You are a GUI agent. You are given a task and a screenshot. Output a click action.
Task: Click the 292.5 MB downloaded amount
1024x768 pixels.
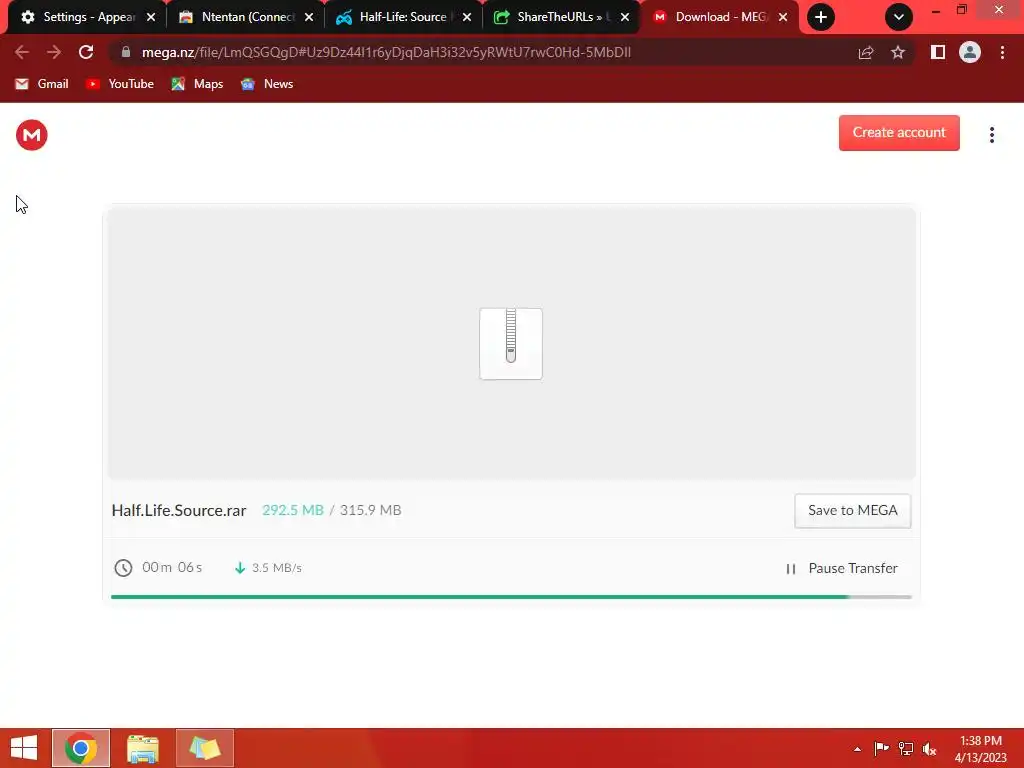click(293, 511)
